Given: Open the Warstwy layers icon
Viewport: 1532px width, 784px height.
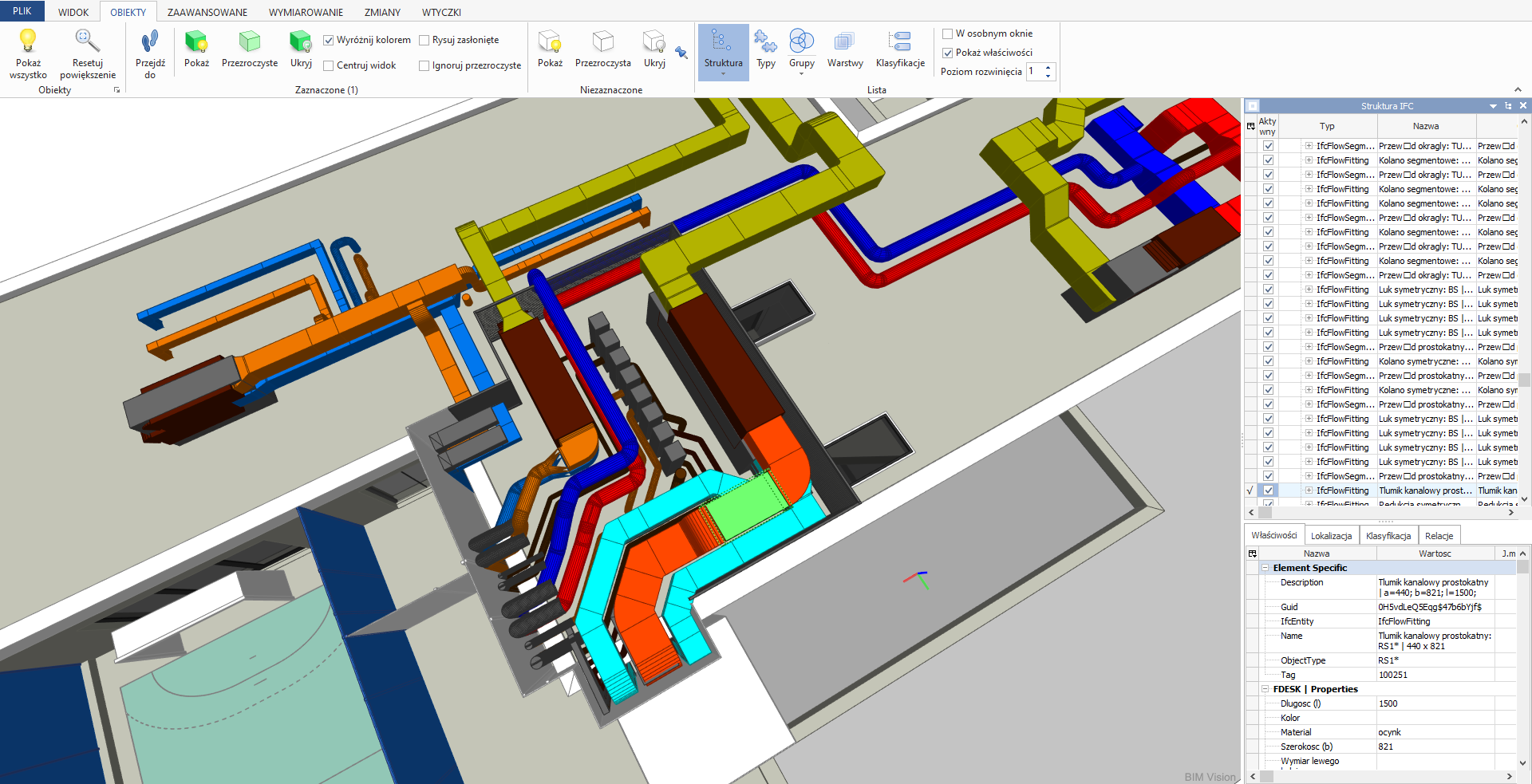Looking at the screenshot, I should (x=844, y=41).
